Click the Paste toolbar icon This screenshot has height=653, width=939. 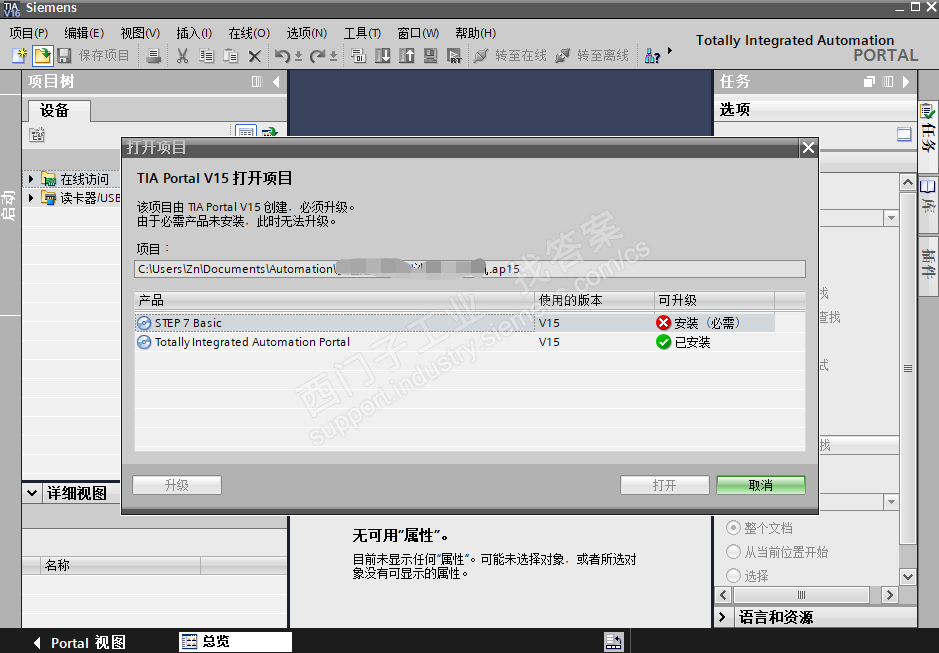[x=231, y=56]
